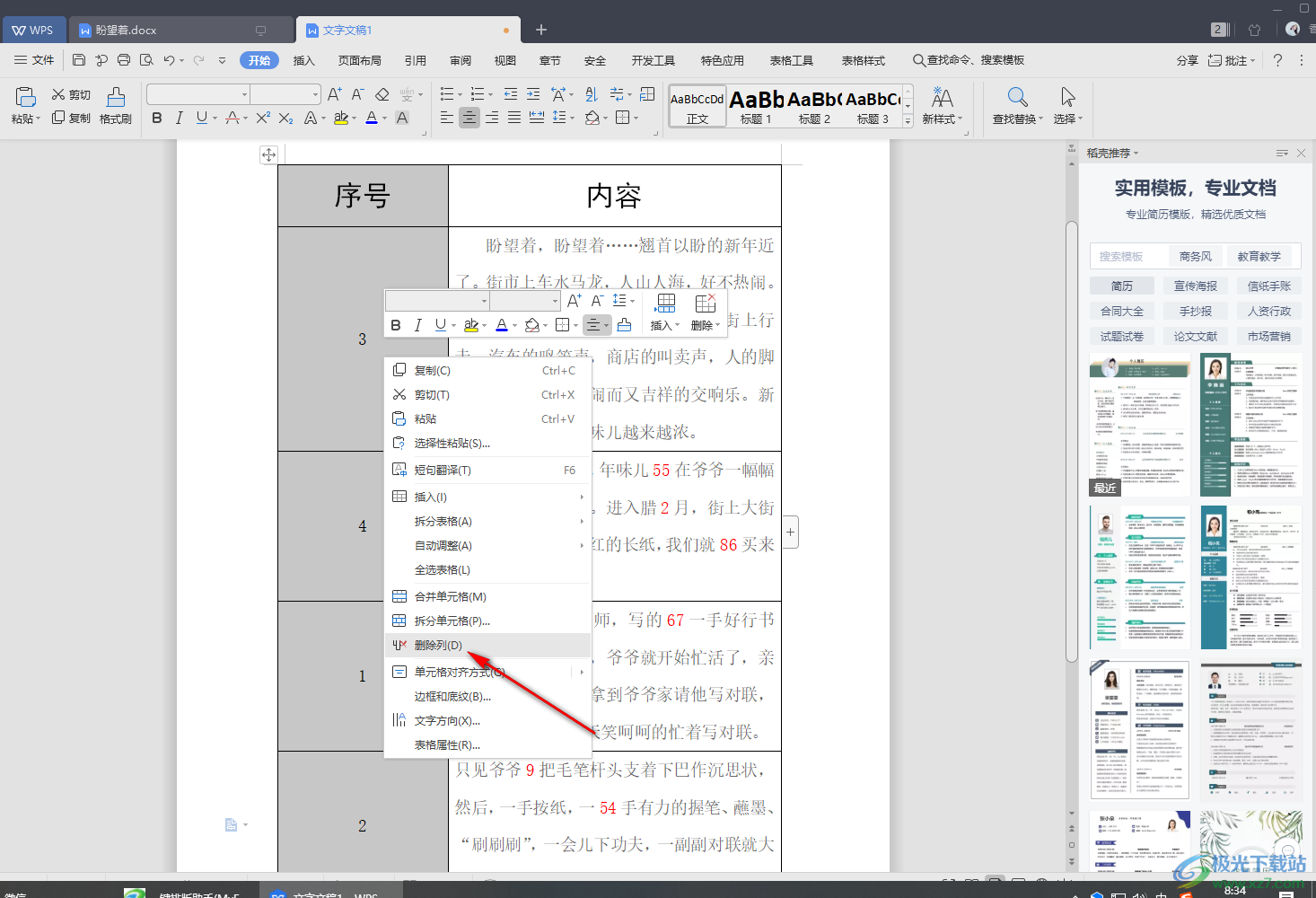Click the 分享 share button

coord(1188,60)
